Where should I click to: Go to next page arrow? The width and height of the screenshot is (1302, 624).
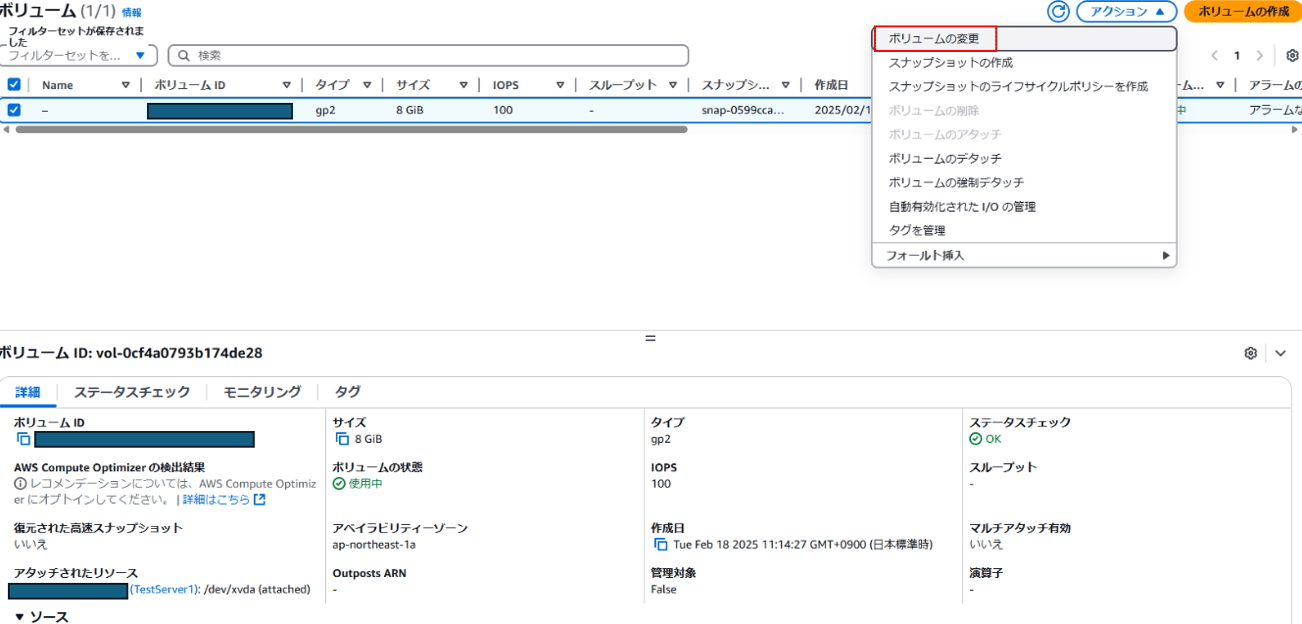click(1259, 56)
